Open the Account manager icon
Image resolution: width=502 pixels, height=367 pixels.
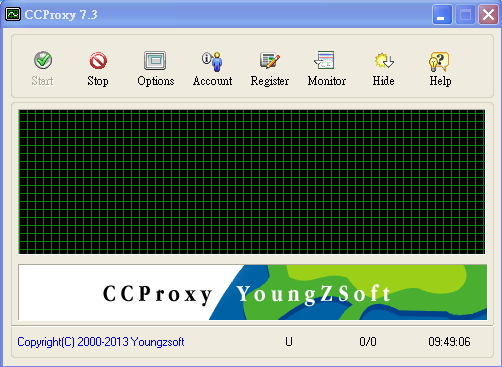tap(212, 61)
